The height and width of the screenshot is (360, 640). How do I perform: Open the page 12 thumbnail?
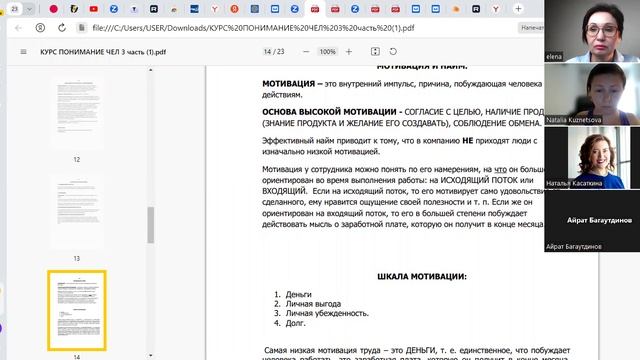(x=77, y=113)
